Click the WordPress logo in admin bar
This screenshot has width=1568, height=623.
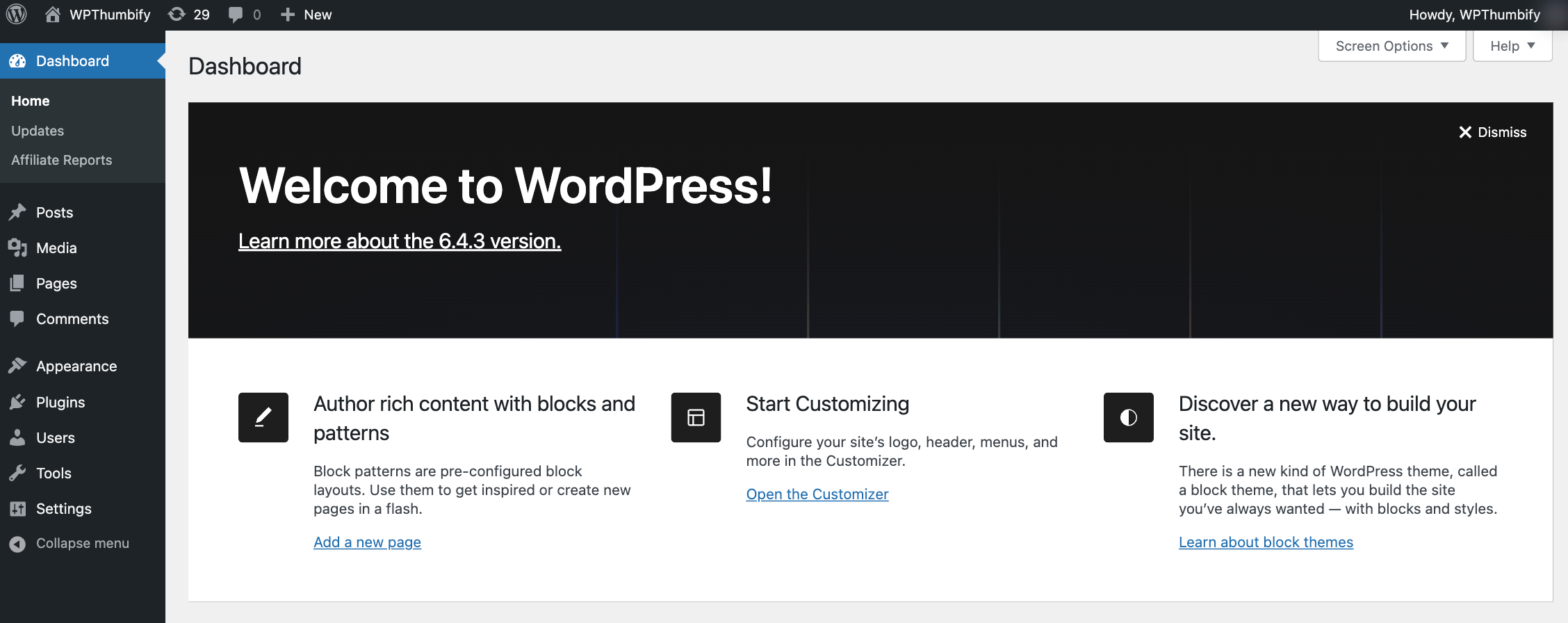[x=17, y=15]
